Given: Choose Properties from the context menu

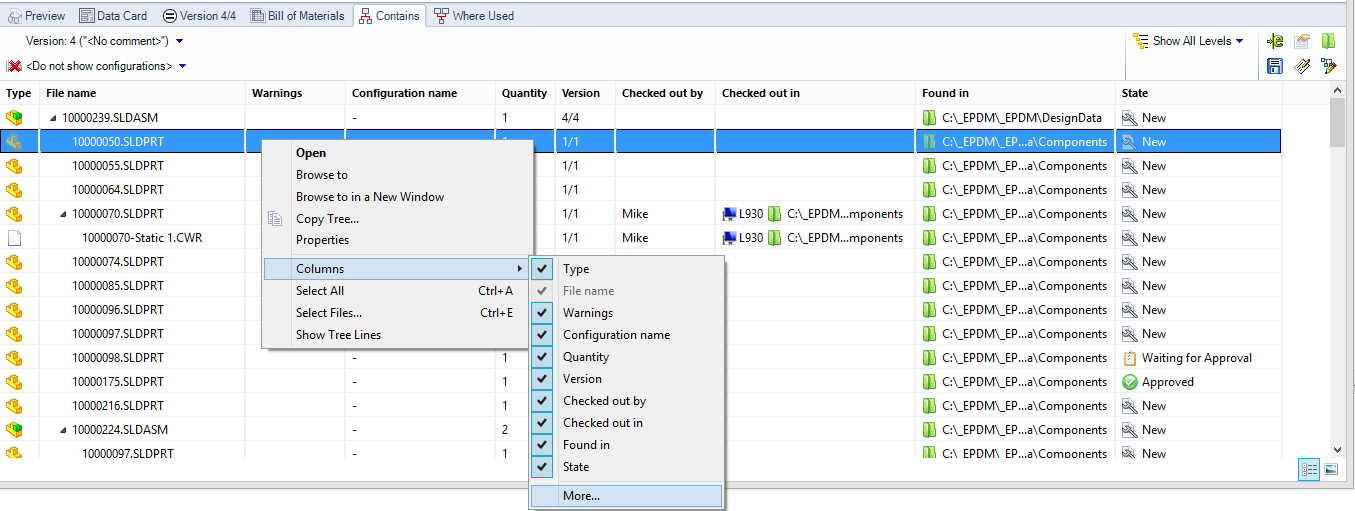Looking at the screenshot, I should pos(322,240).
